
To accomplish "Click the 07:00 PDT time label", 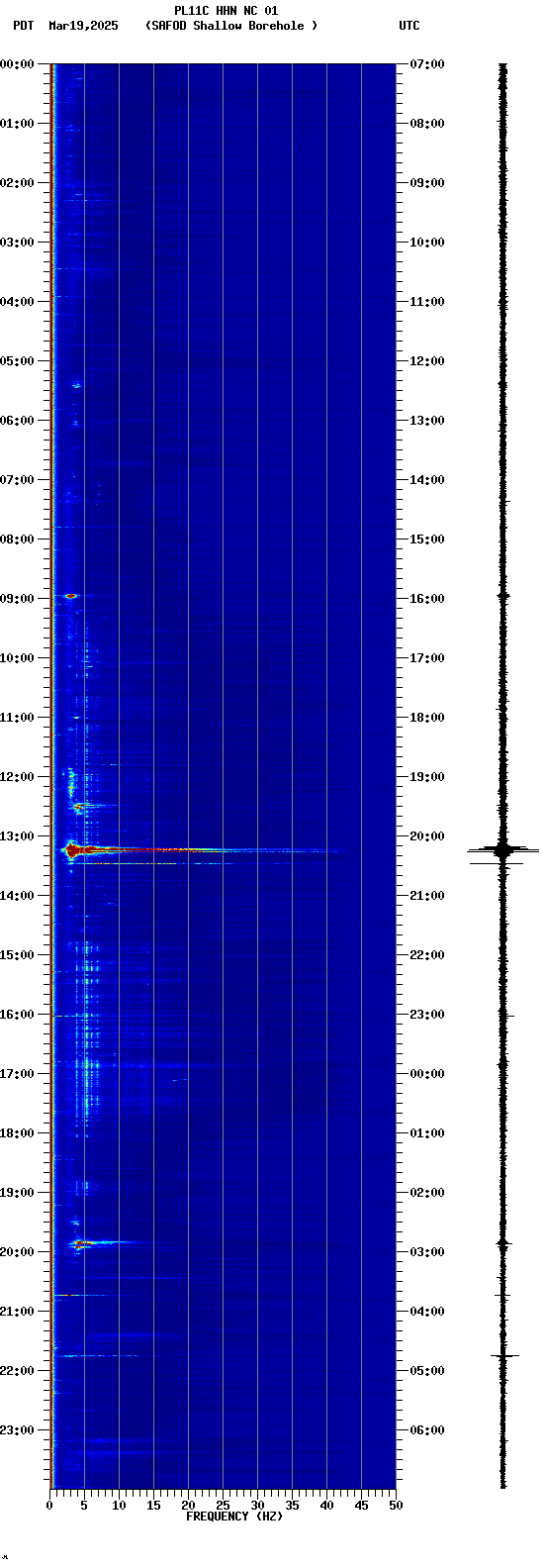I will pyautogui.click(x=17, y=480).
